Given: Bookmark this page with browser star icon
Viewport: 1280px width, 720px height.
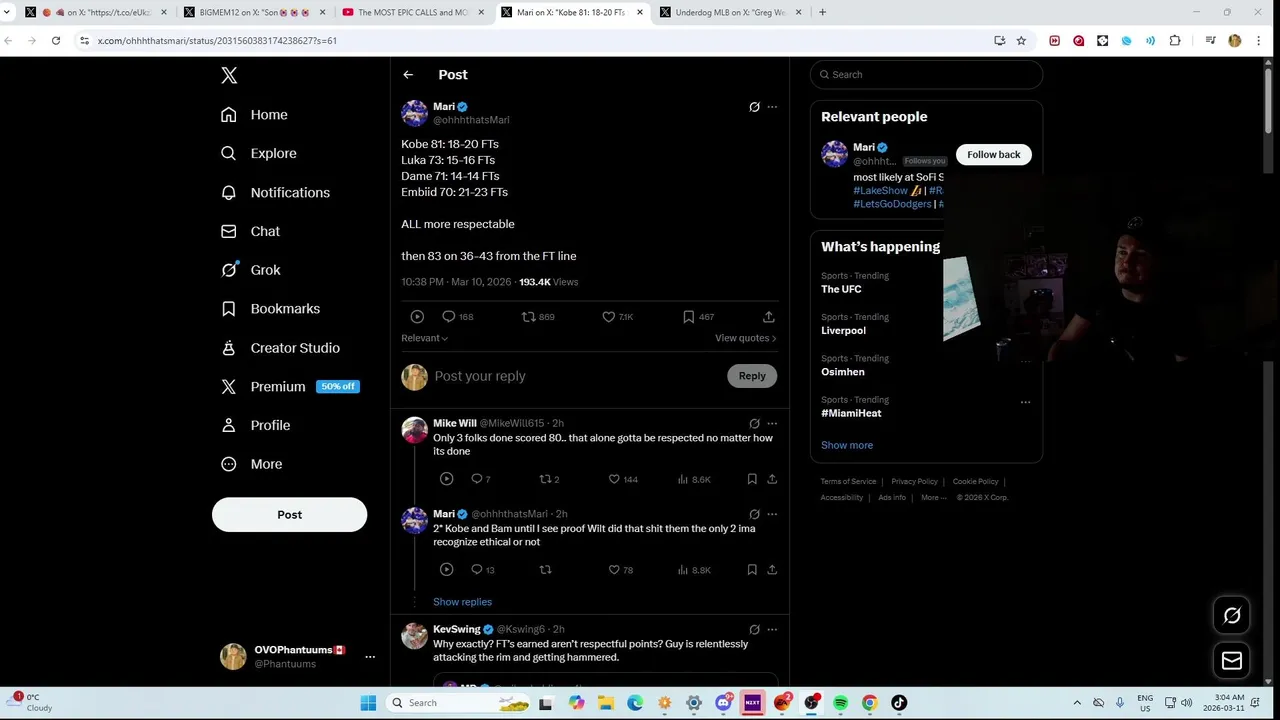Looking at the screenshot, I should click(1021, 41).
